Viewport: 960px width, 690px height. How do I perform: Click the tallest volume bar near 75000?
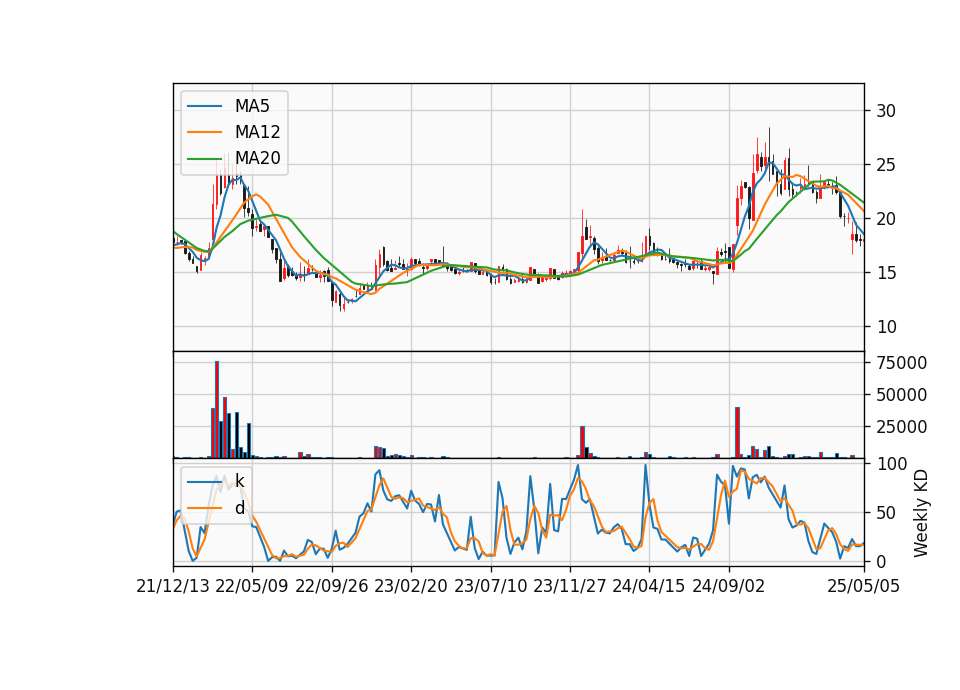pos(217,410)
